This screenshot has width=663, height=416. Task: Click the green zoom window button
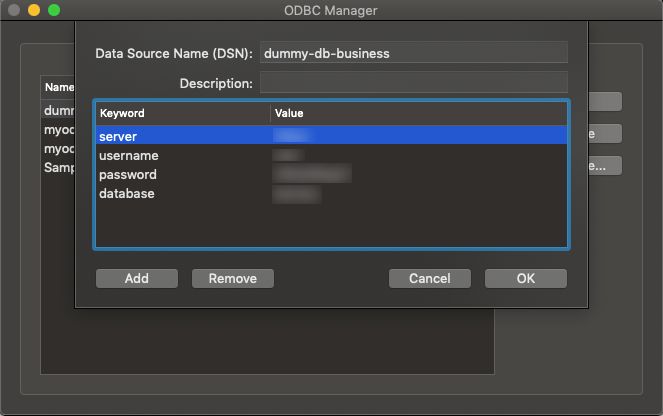[x=54, y=10]
